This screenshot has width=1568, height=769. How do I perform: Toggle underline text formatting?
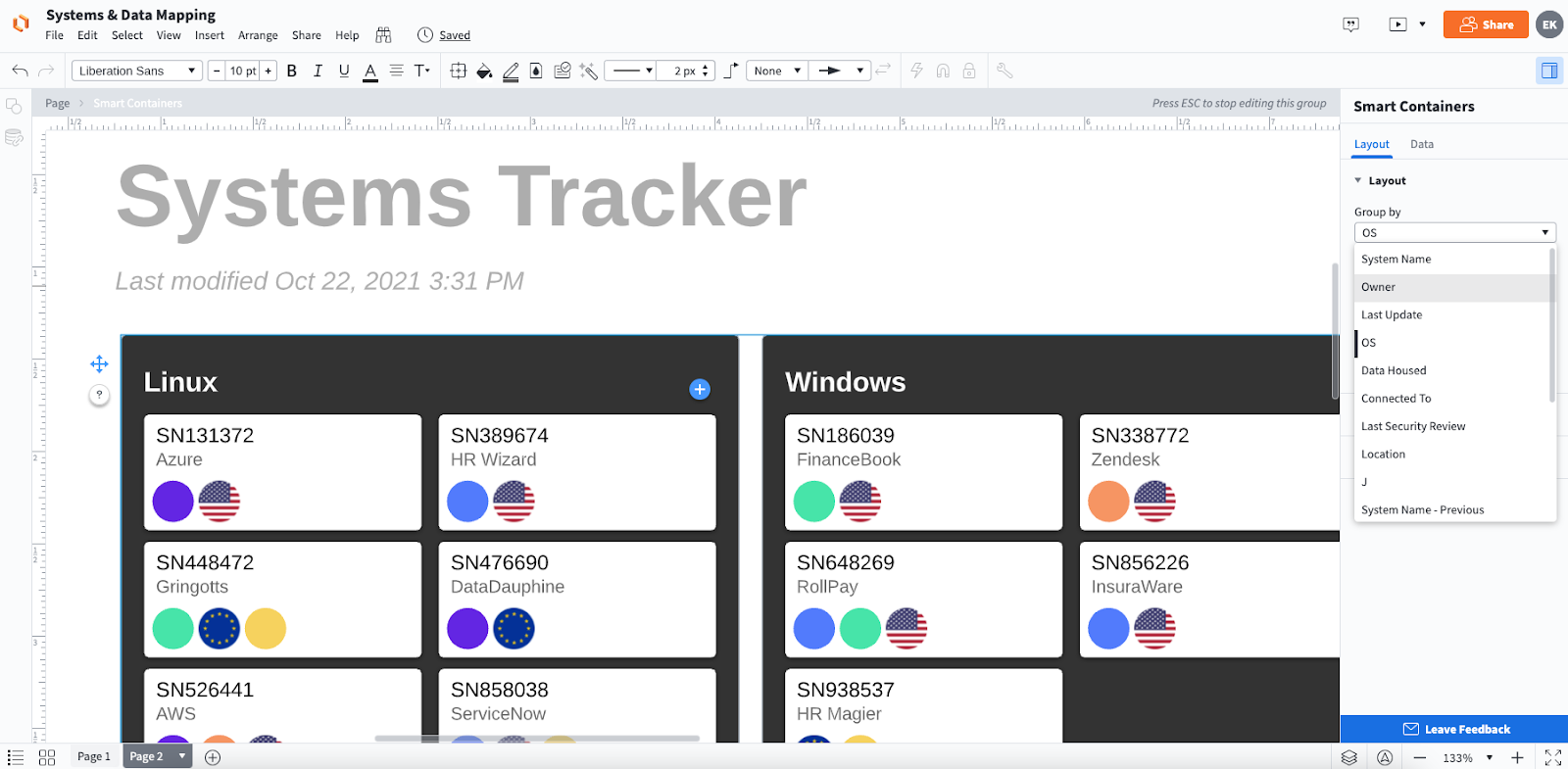(344, 71)
